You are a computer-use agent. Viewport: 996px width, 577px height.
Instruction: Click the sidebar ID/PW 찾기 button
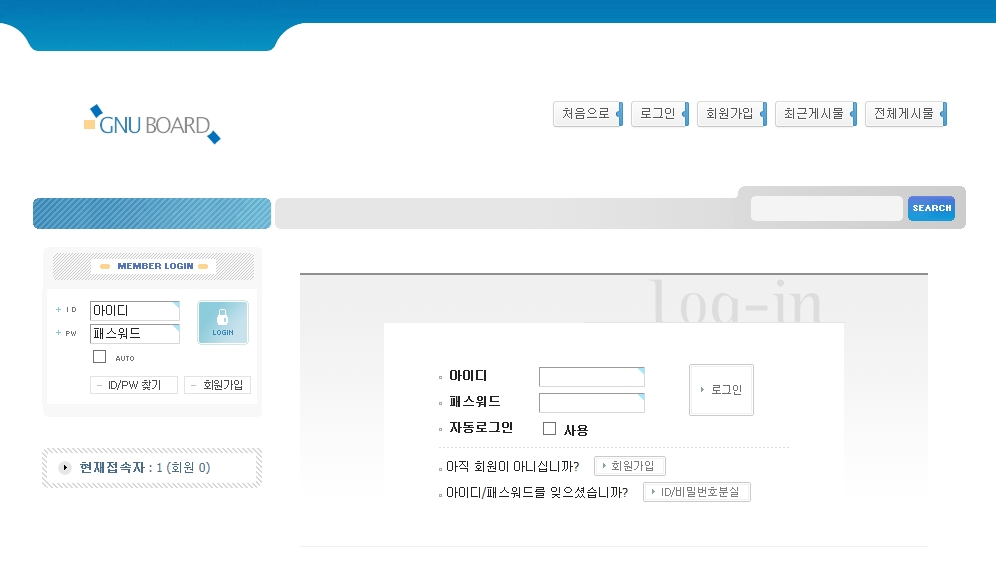[x=134, y=385]
